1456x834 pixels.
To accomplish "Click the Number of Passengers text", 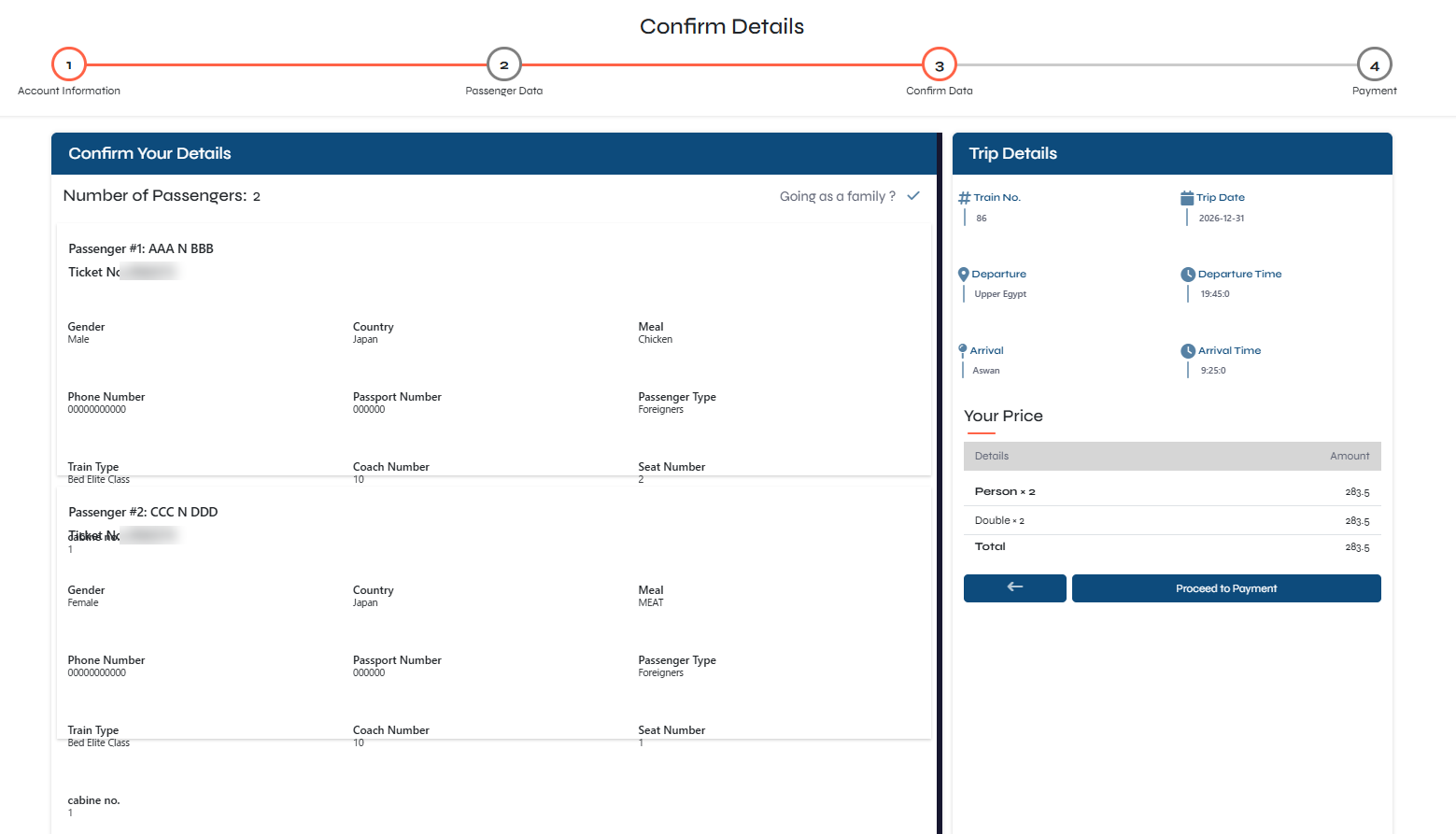I will click(x=162, y=195).
